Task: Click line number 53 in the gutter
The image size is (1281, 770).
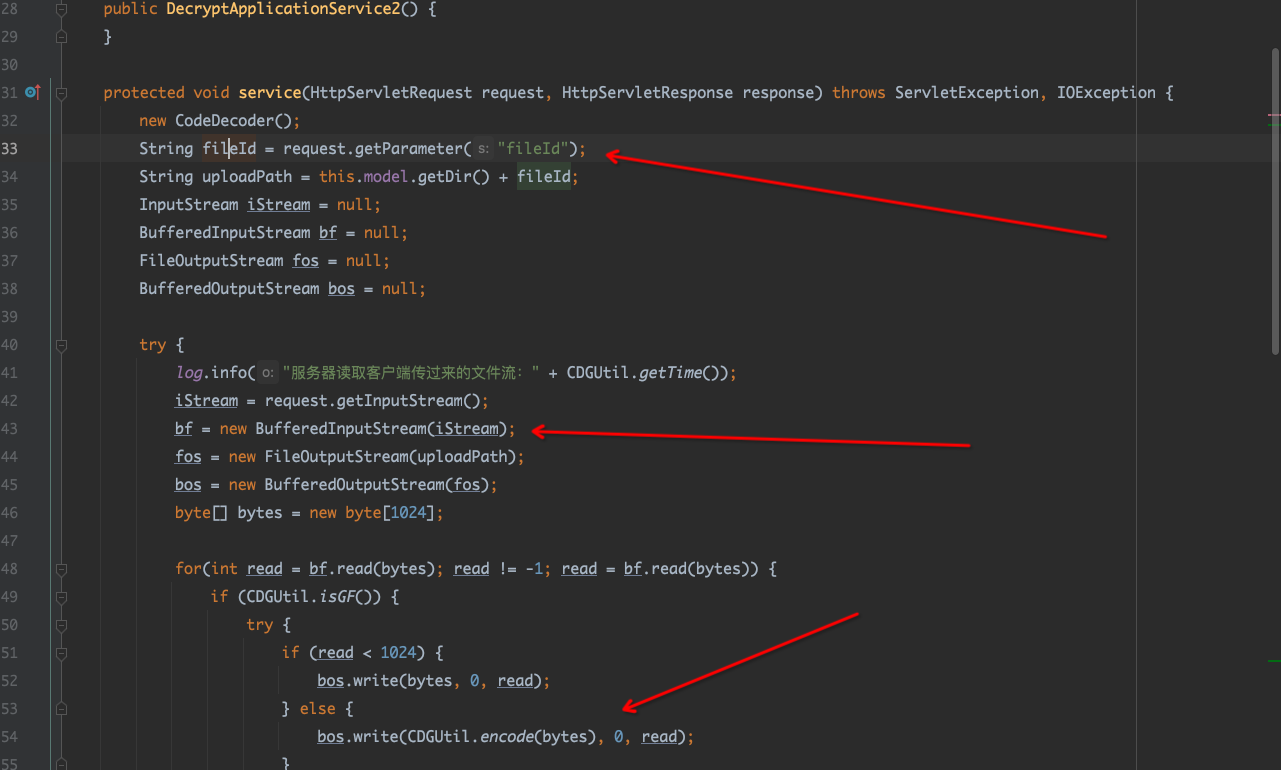Action: click(x=10, y=709)
